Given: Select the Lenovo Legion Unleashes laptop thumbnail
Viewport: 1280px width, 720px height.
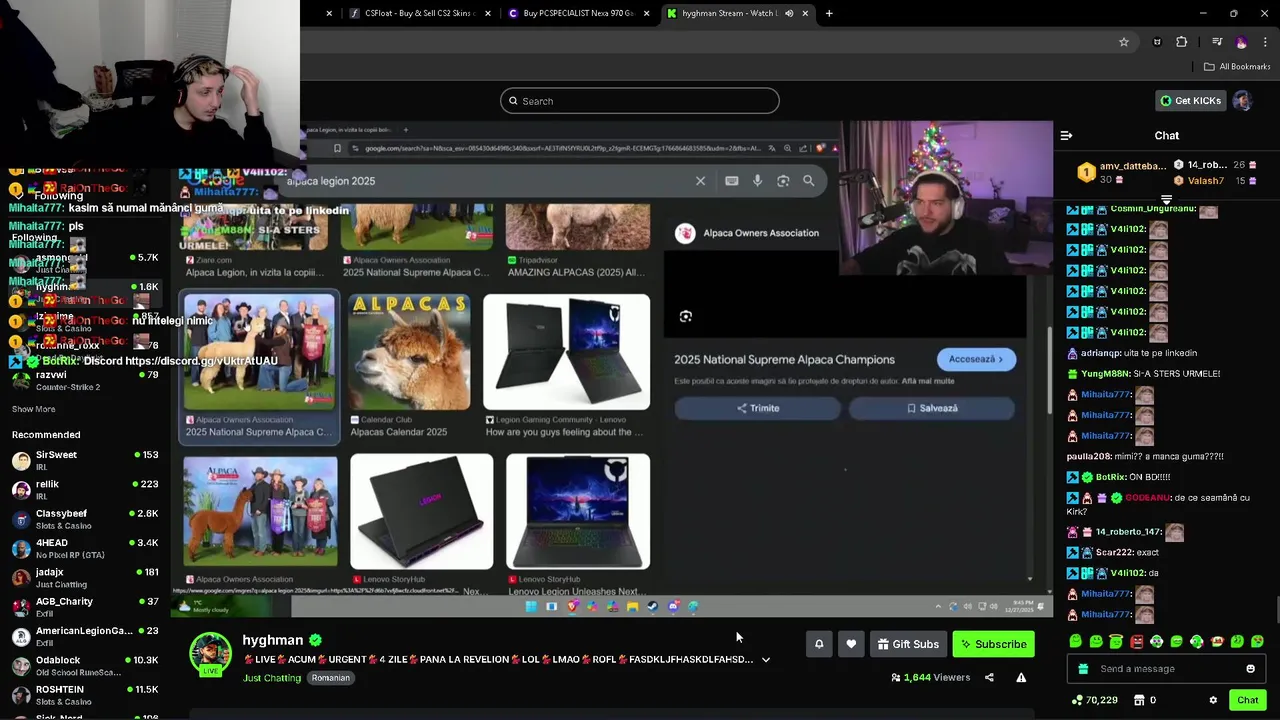Looking at the screenshot, I should click(578, 511).
